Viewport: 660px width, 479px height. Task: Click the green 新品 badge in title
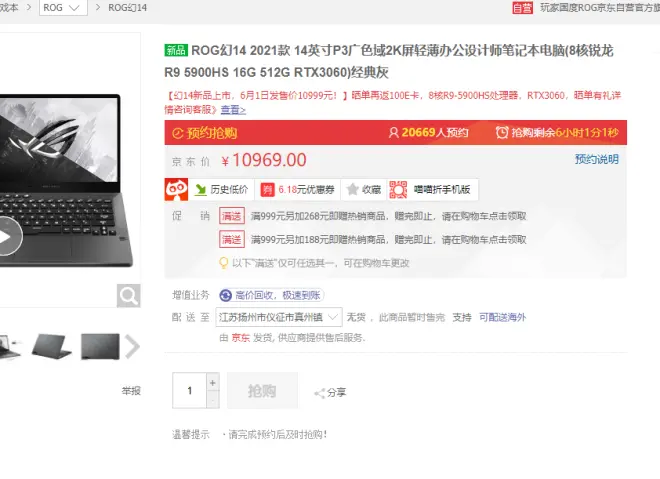(176, 50)
